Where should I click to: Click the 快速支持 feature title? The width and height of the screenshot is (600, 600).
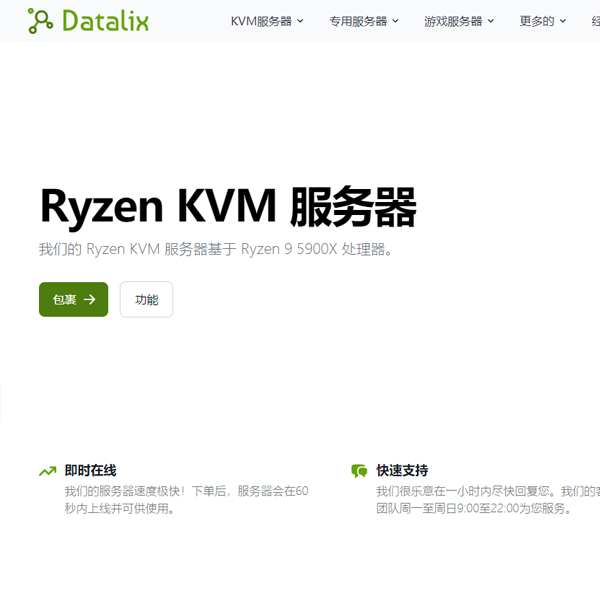[x=402, y=470]
